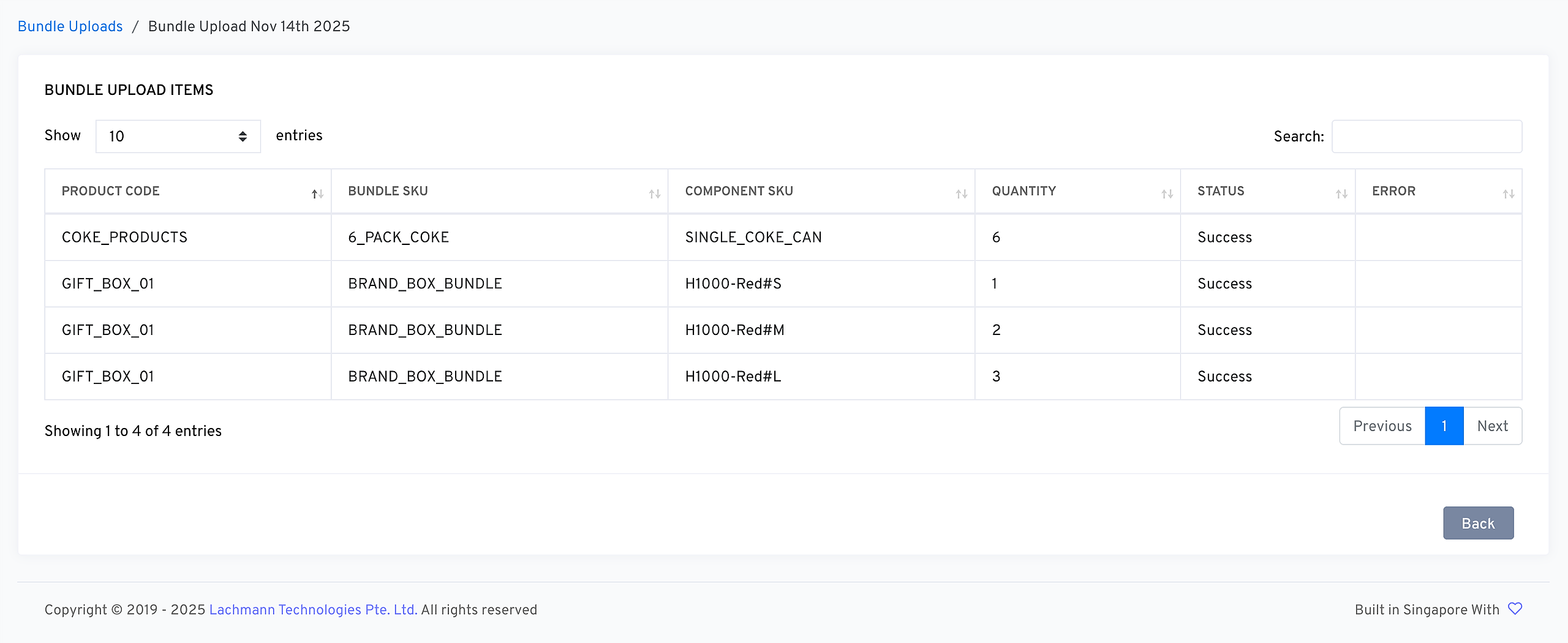Click into the Search input field

pyautogui.click(x=1427, y=136)
